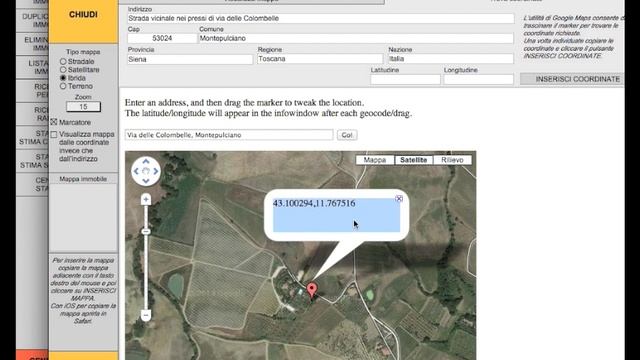Click coordinates text 43.100294,11.767516

pyautogui.click(x=314, y=203)
